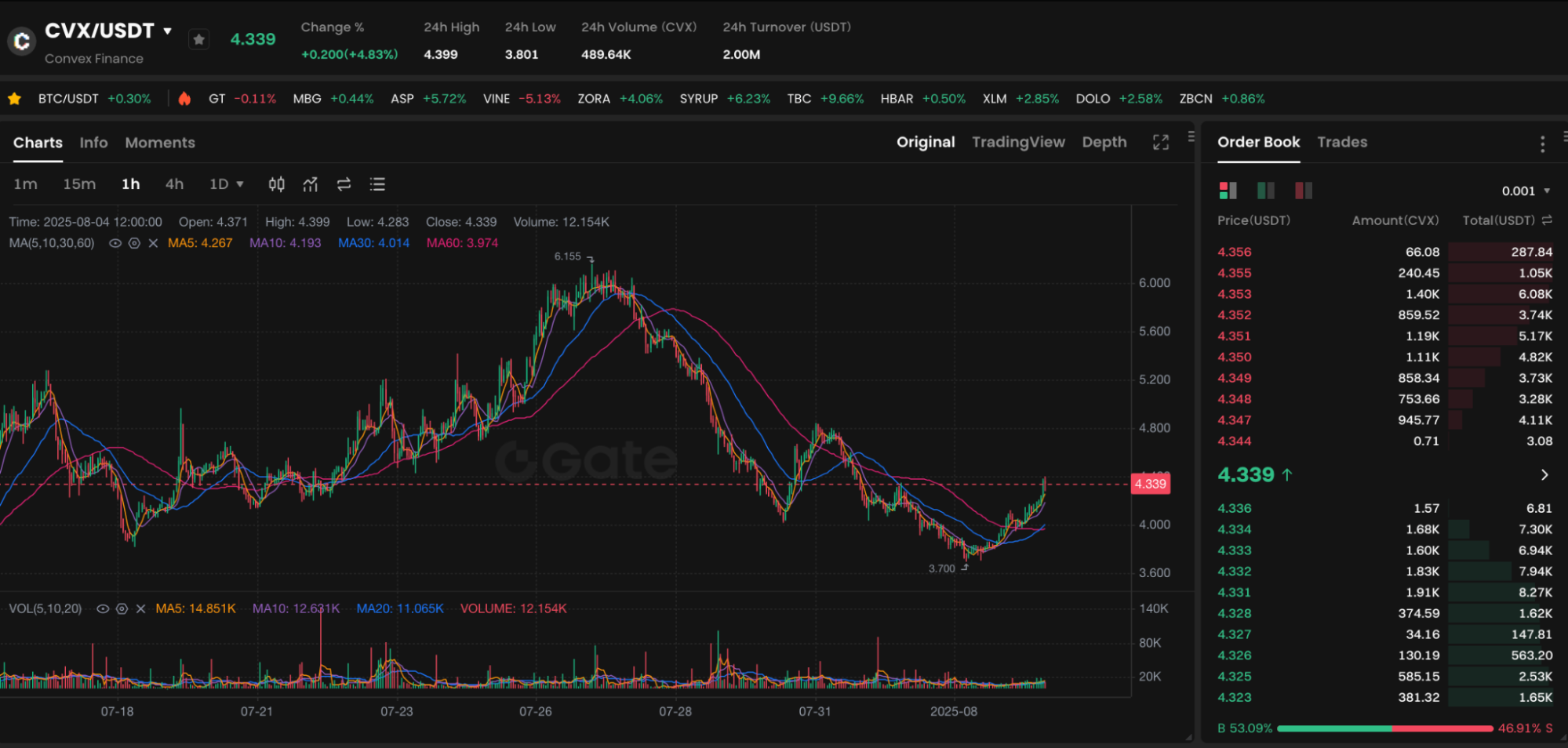Remove the VOL(5,10,20) indicator
Viewport: 1568px width, 748px height.
point(140,608)
